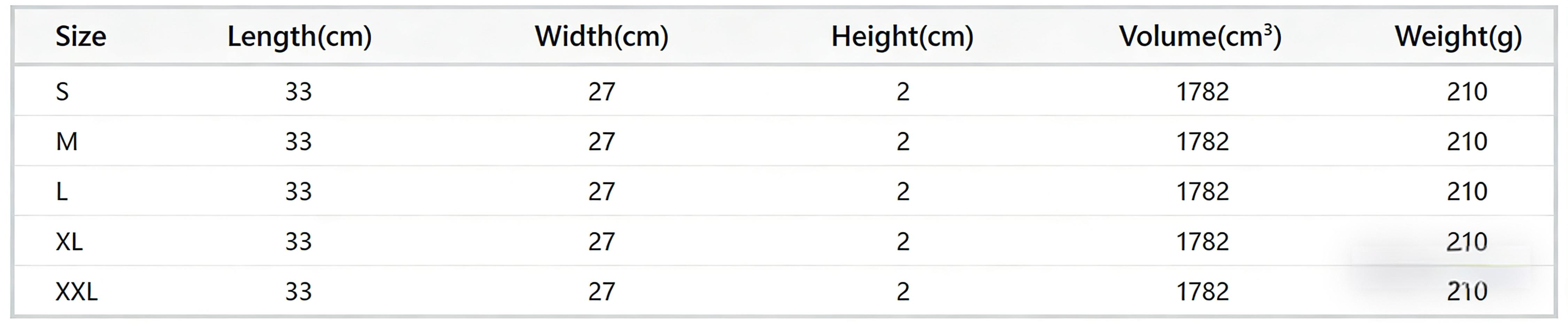Click the volume value in the XL row
This screenshot has width=1568, height=324.
1202,242
